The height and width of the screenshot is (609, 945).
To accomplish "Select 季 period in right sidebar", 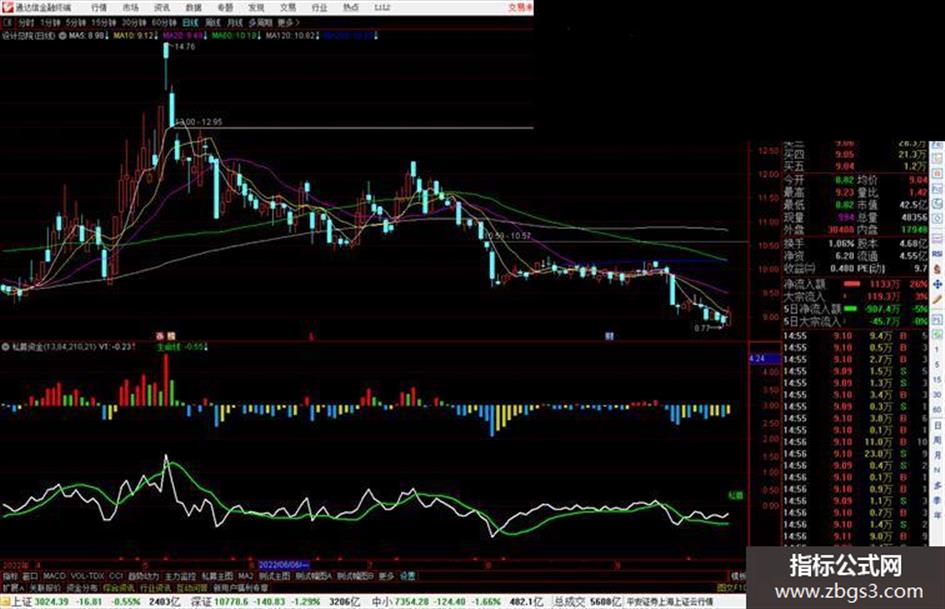I will tap(938, 500).
